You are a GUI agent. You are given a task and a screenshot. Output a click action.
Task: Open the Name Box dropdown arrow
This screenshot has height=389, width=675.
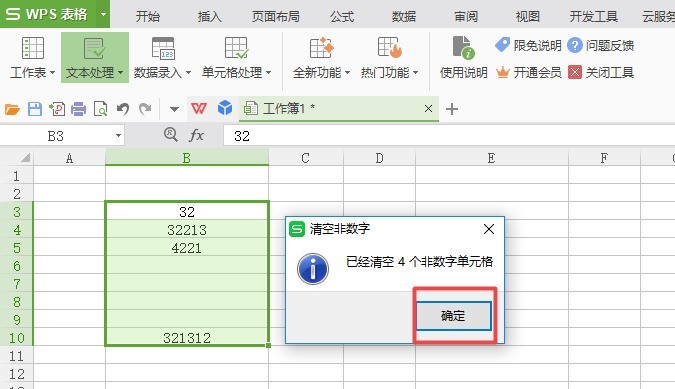(118, 136)
